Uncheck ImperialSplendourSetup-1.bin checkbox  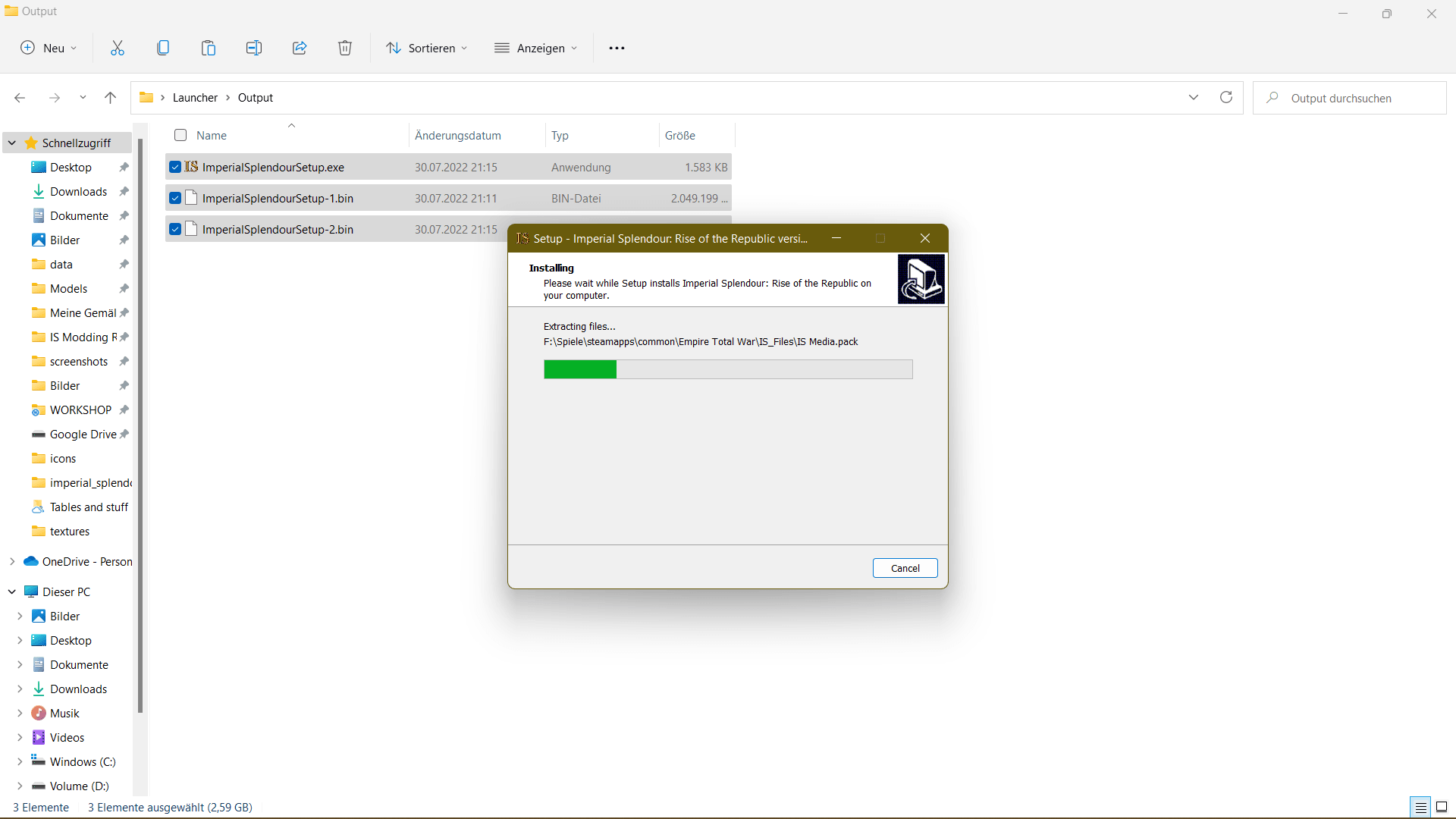175,198
